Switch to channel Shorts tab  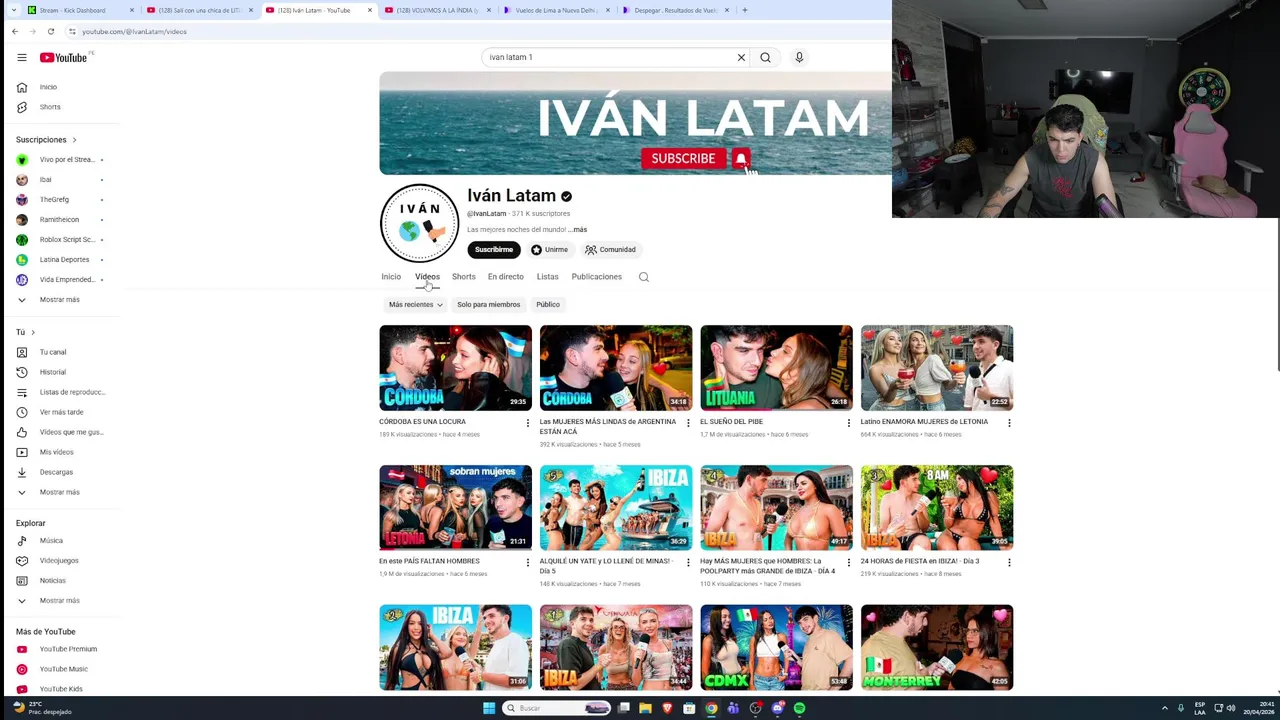tap(464, 277)
